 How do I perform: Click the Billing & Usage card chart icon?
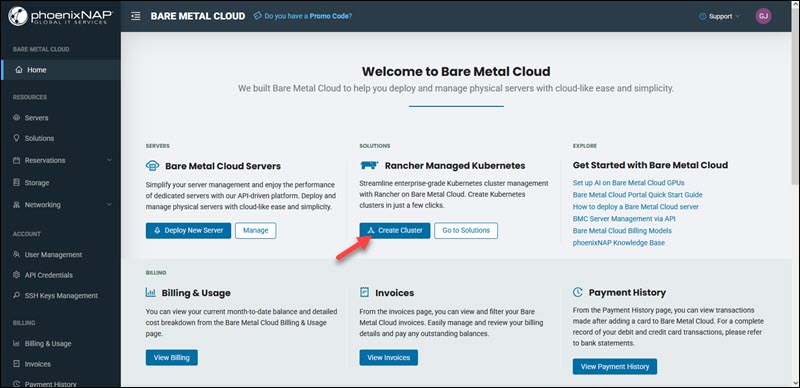coord(151,293)
